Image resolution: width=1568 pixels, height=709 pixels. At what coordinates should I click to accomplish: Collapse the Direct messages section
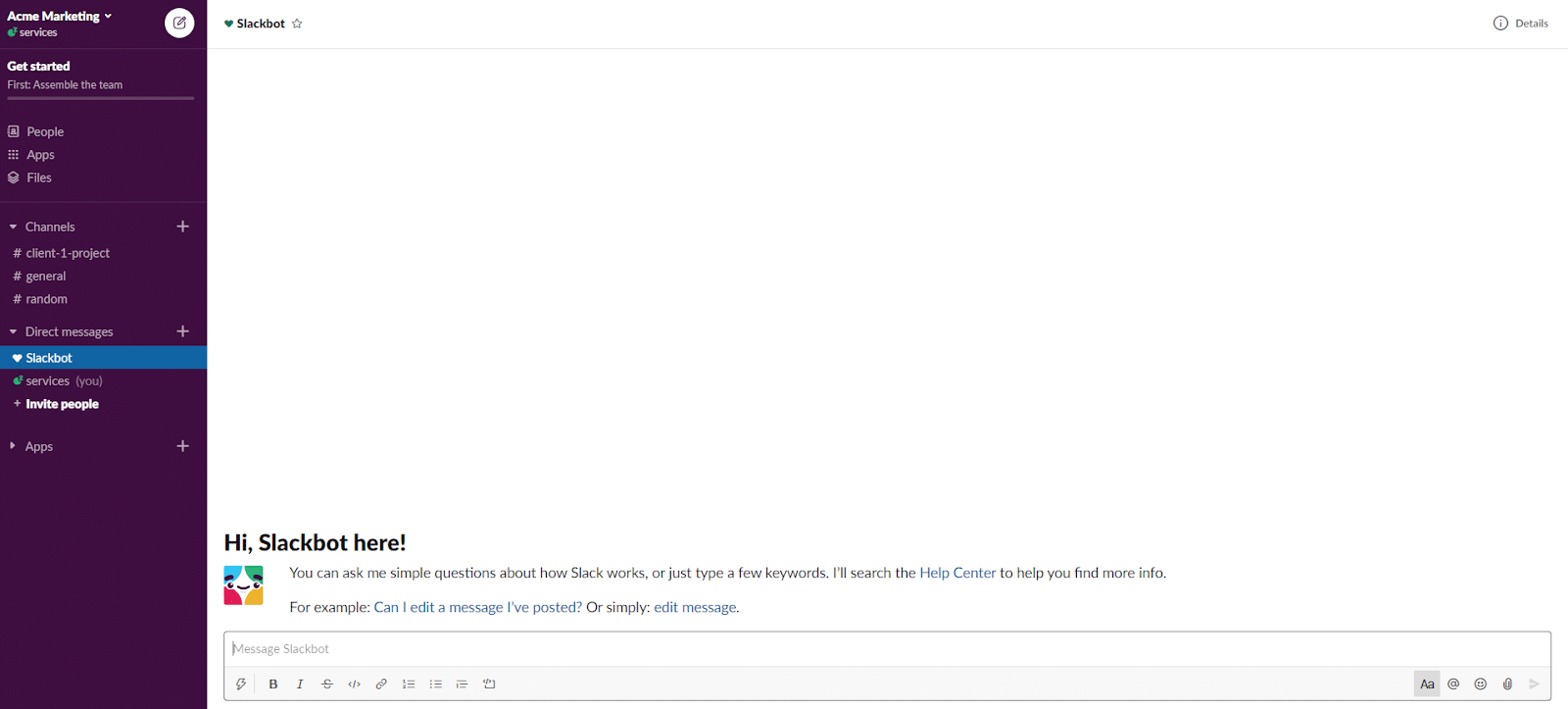click(14, 331)
